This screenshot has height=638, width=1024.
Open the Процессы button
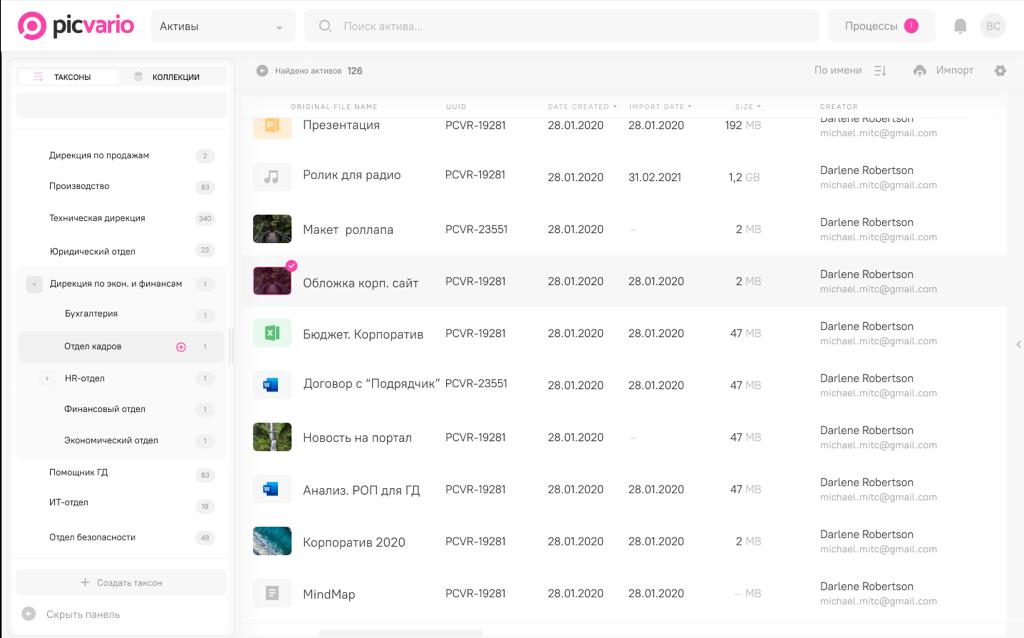[880, 26]
